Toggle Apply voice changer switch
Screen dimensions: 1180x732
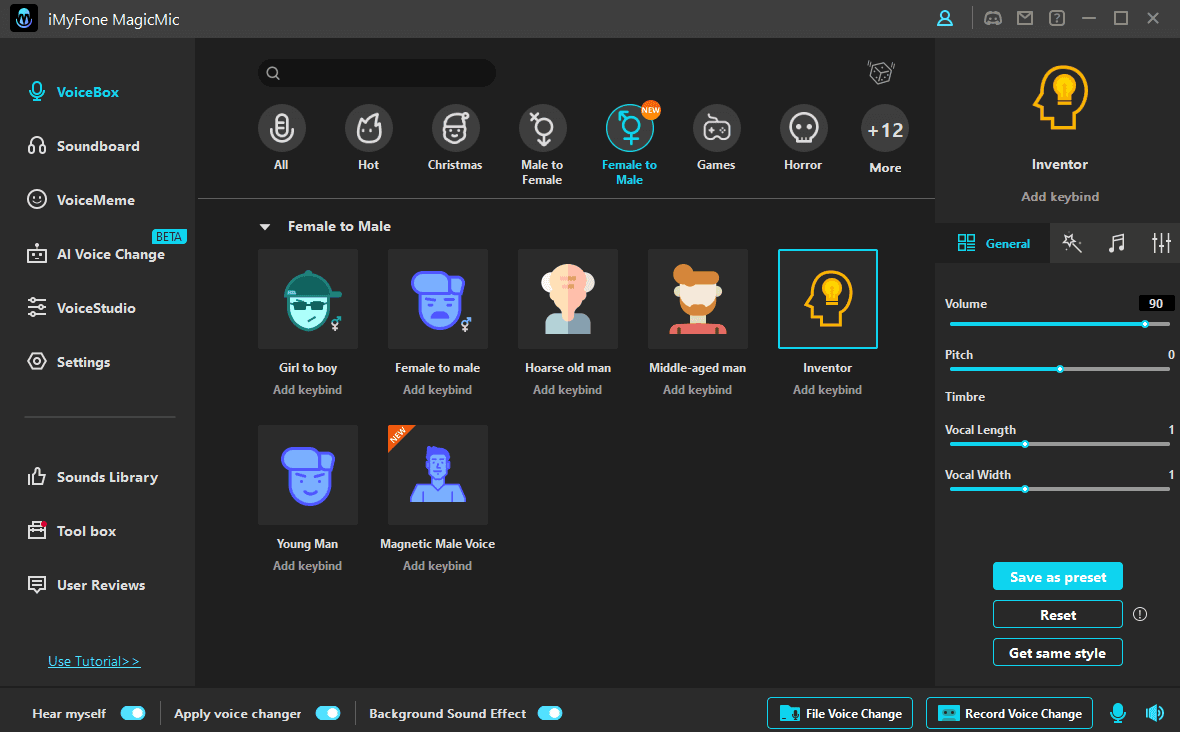(328, 713)
